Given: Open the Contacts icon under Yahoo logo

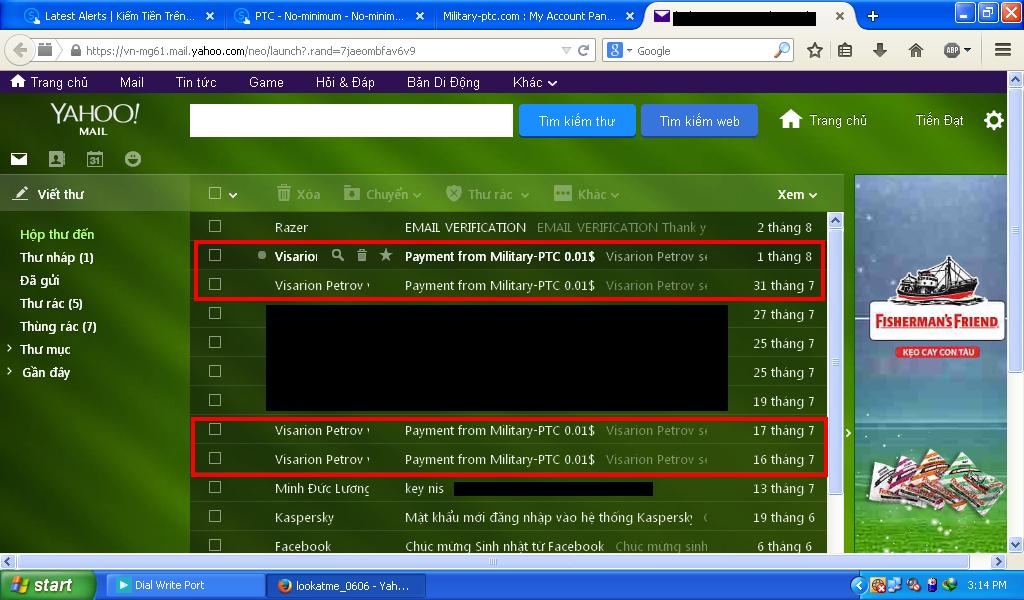Looking at the screenshot, I should (57, 159).
